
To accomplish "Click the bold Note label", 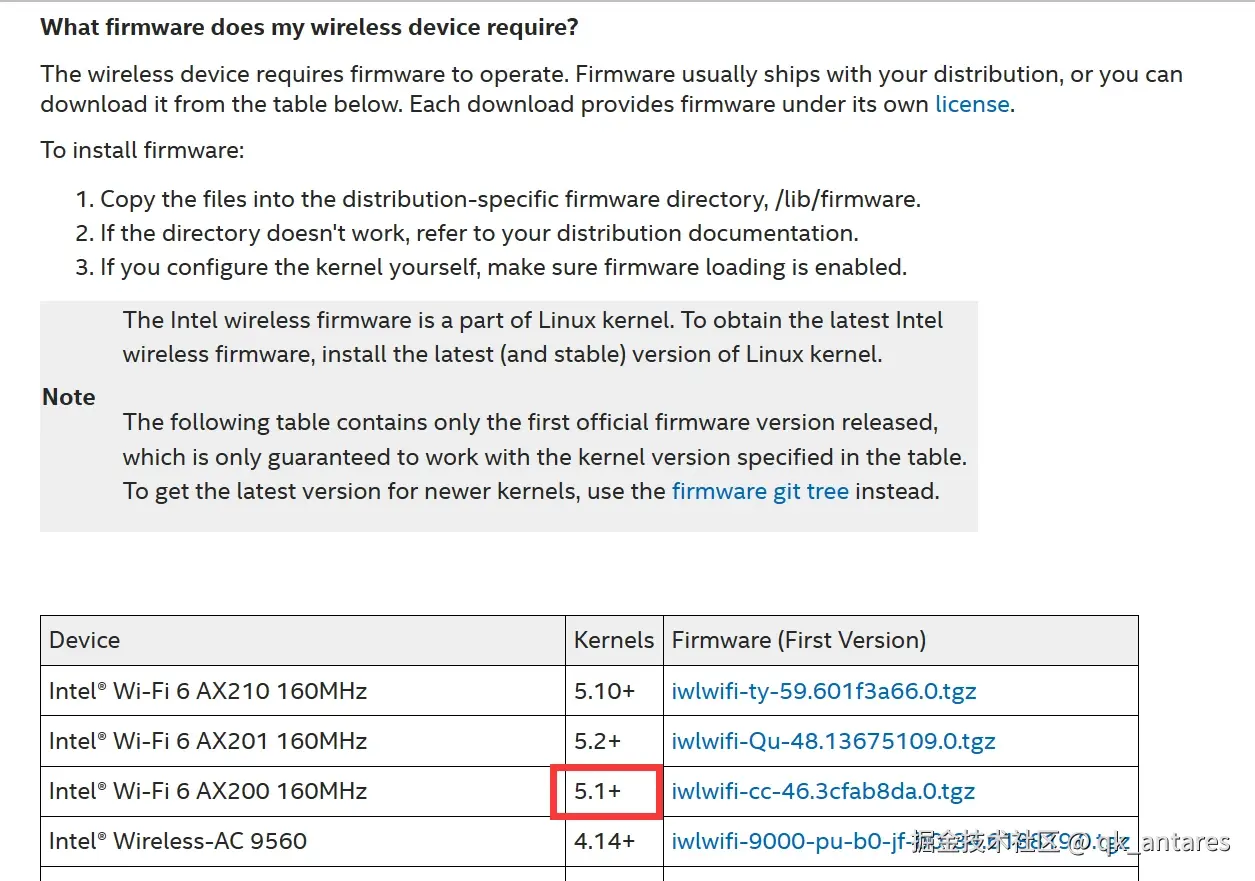I will click(x=69, y=397).
